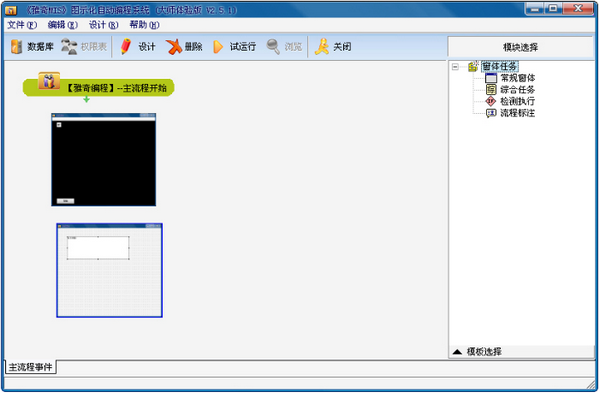Click the 权限表 permissions icon

(69, 46)
